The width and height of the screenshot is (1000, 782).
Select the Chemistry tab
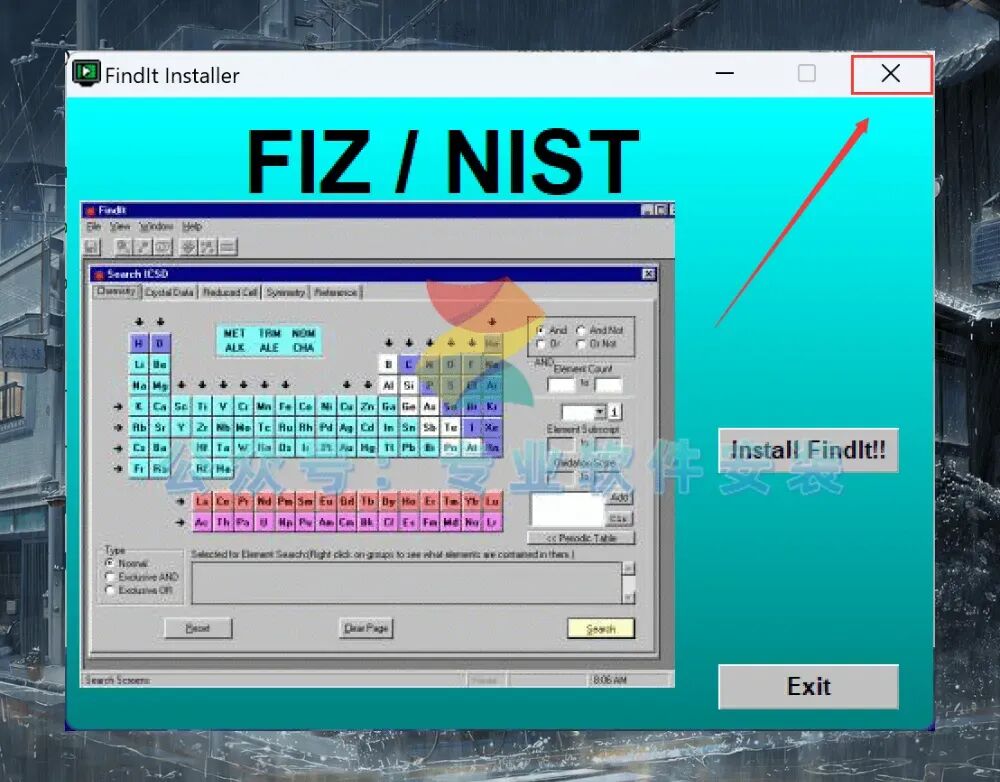click(116, 291)
